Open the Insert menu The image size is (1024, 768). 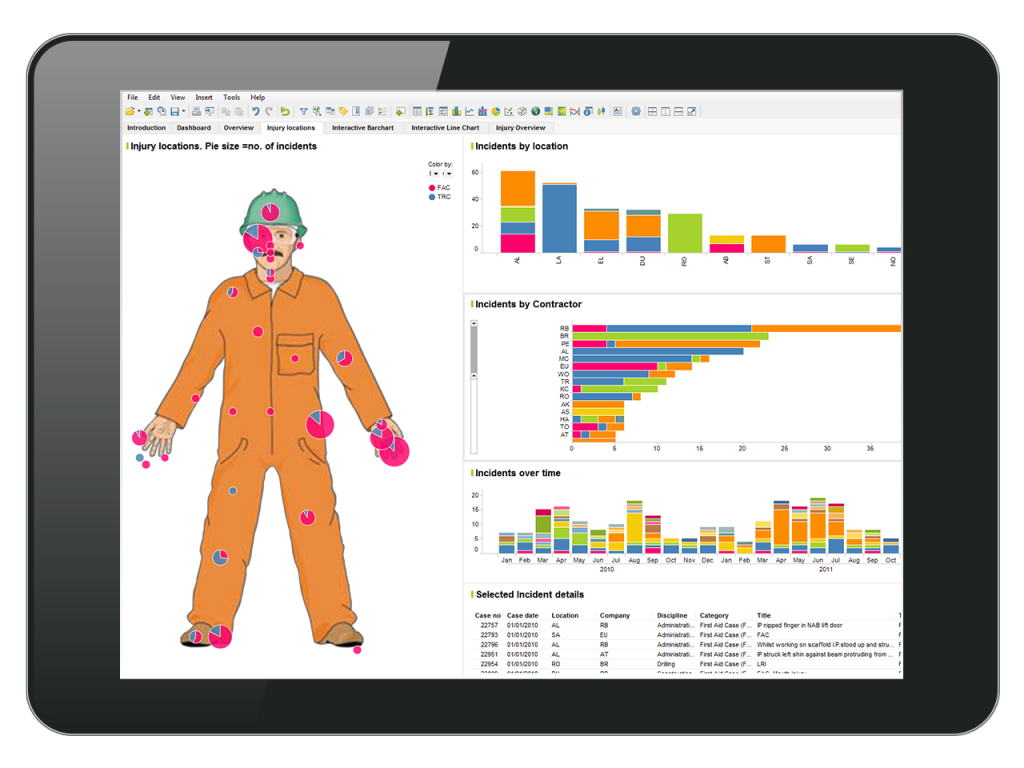(204, 97)
